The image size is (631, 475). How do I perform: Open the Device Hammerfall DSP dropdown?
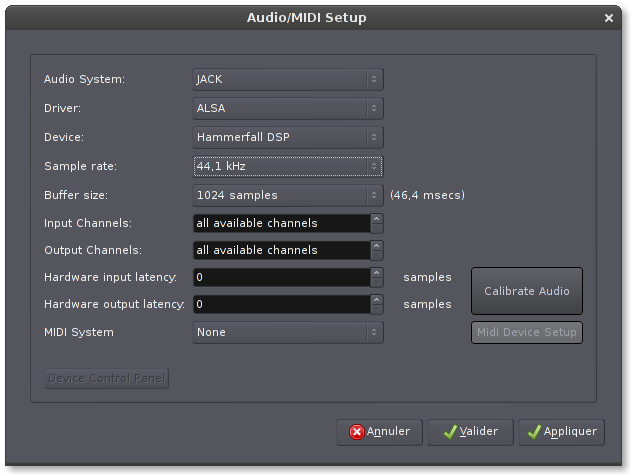click(x=288, y=137)
